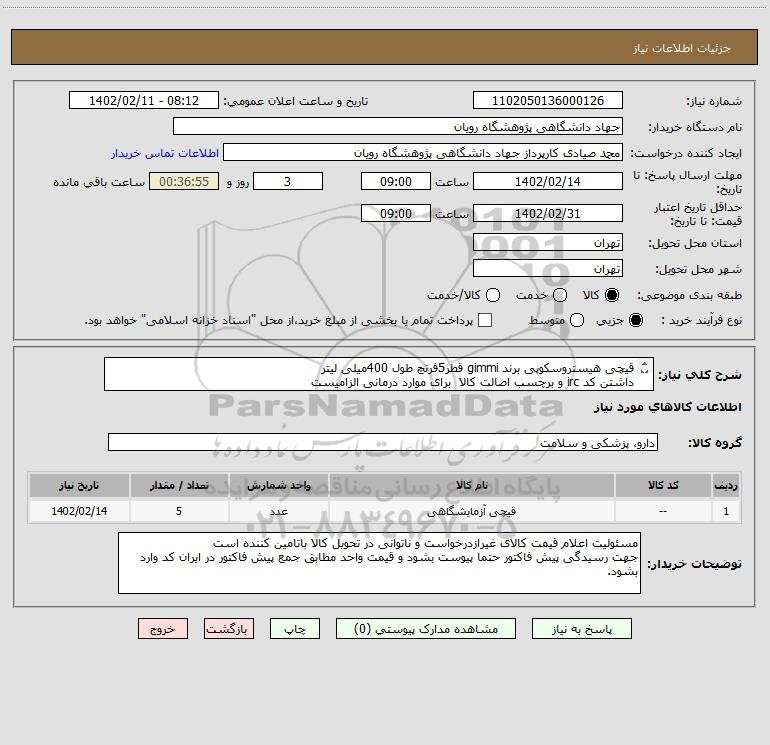Screen dimensions: 770x745
Task: Click the delivery city تهران field
Action: coord(548,268)
